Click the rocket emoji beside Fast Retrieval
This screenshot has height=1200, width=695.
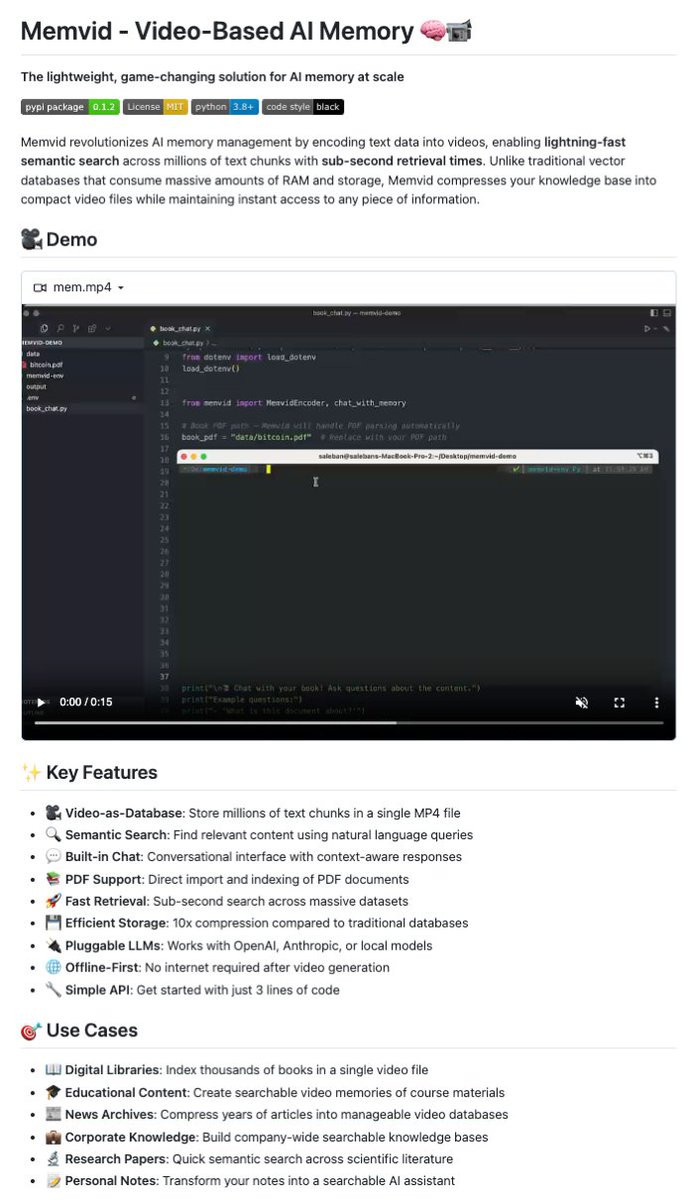point(53,901)
